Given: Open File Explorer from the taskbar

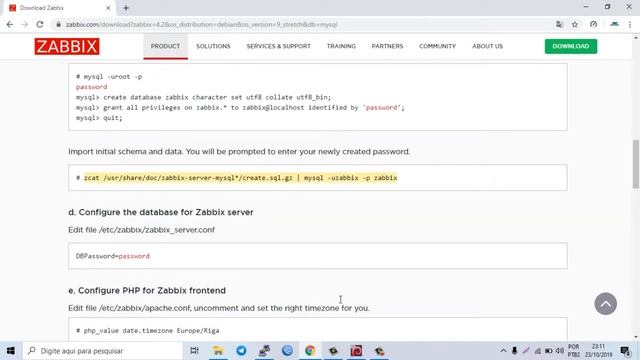Looking at the screenshot, I should point(218,351).
